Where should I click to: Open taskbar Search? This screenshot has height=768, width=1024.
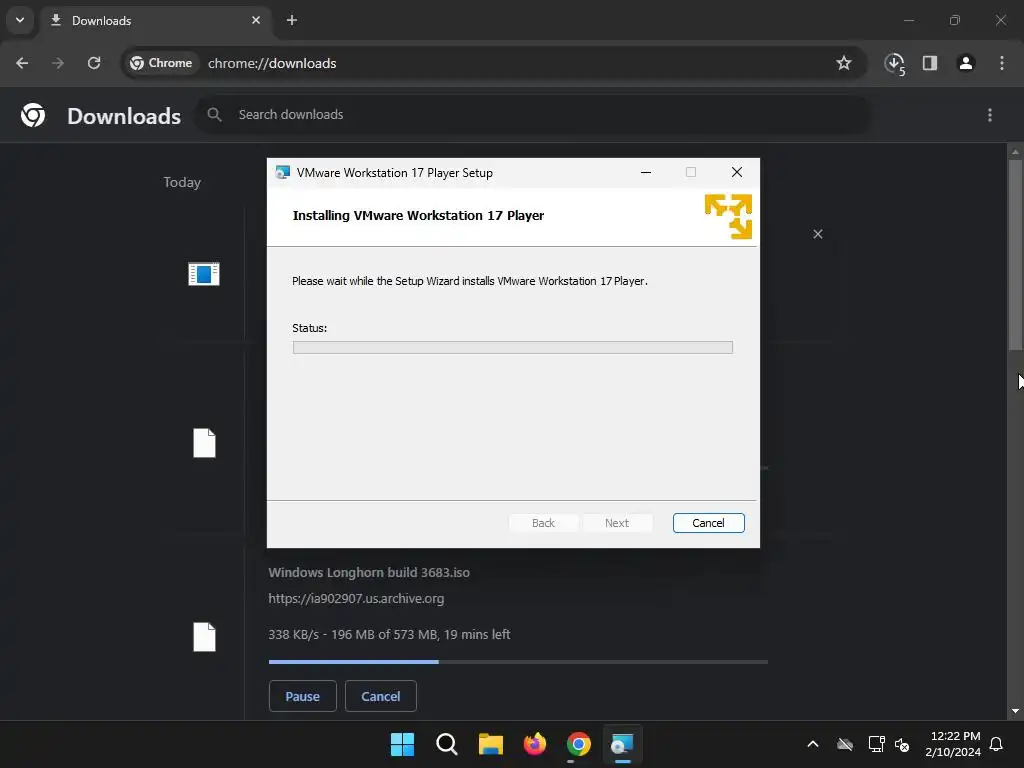(x=447, y=744)
